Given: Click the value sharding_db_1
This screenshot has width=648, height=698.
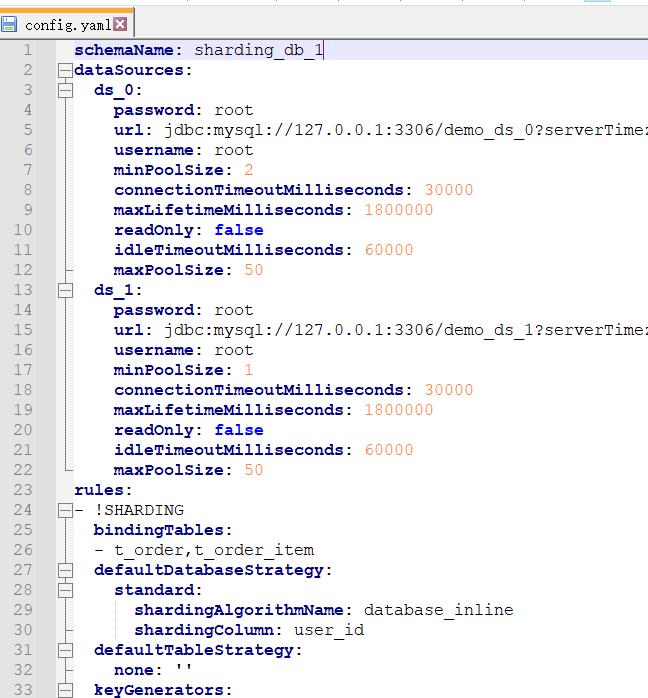Looking at the screenshot, I should coord(259,50).
